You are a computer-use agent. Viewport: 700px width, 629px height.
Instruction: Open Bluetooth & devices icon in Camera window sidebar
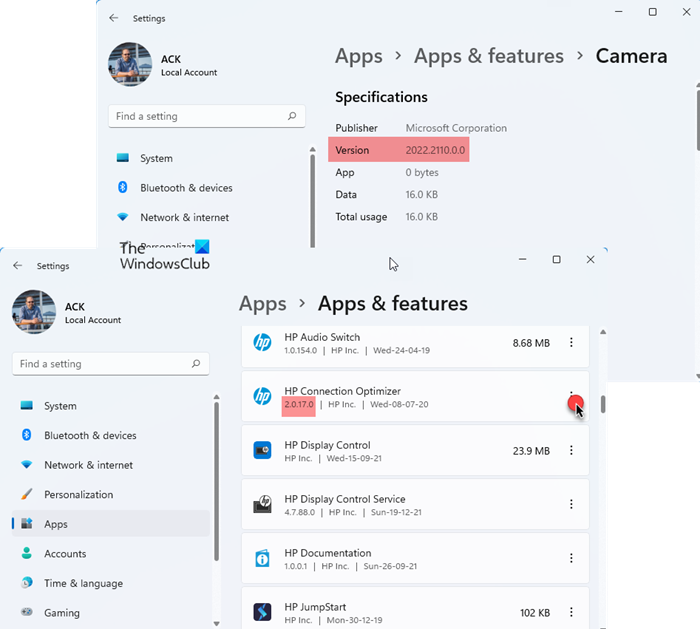pos(123,187)
